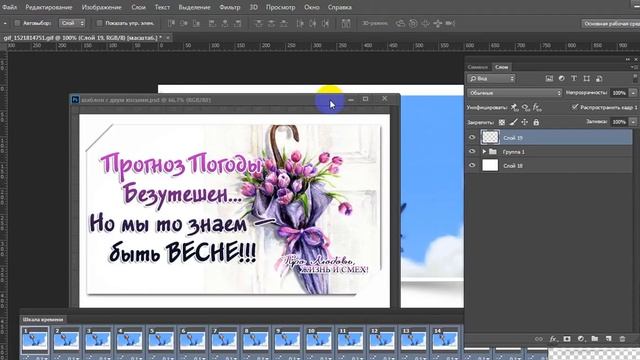Click the 3D pan mode icon
The image size is (640, 360).
425,23
